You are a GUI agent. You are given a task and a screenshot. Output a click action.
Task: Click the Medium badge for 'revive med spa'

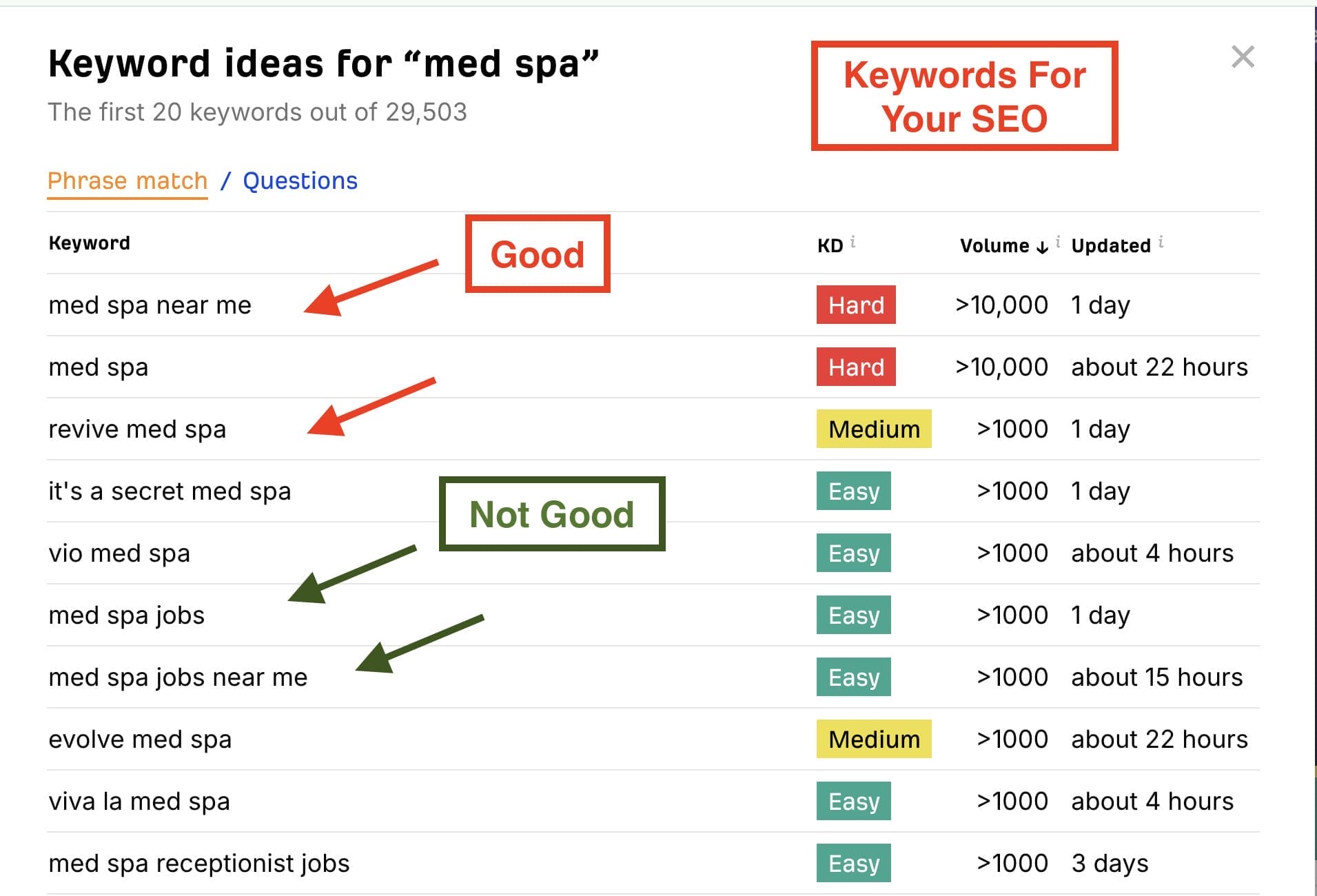coord(874,429)
